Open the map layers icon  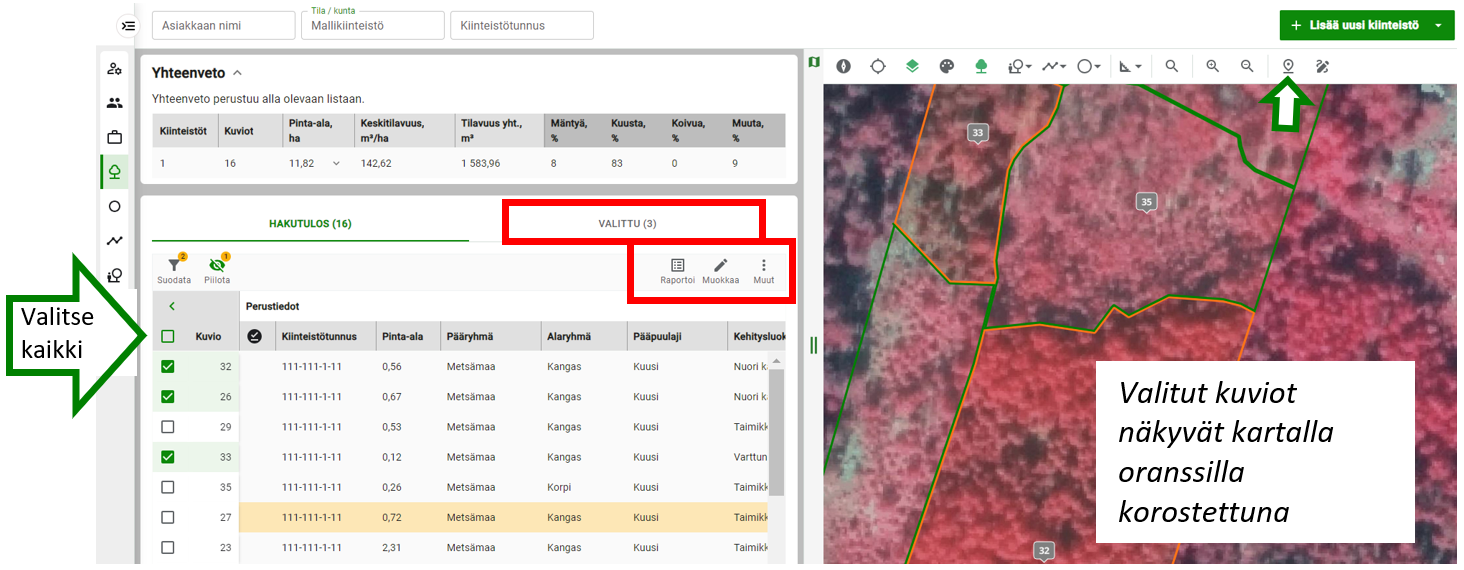(x=912, y=66)
